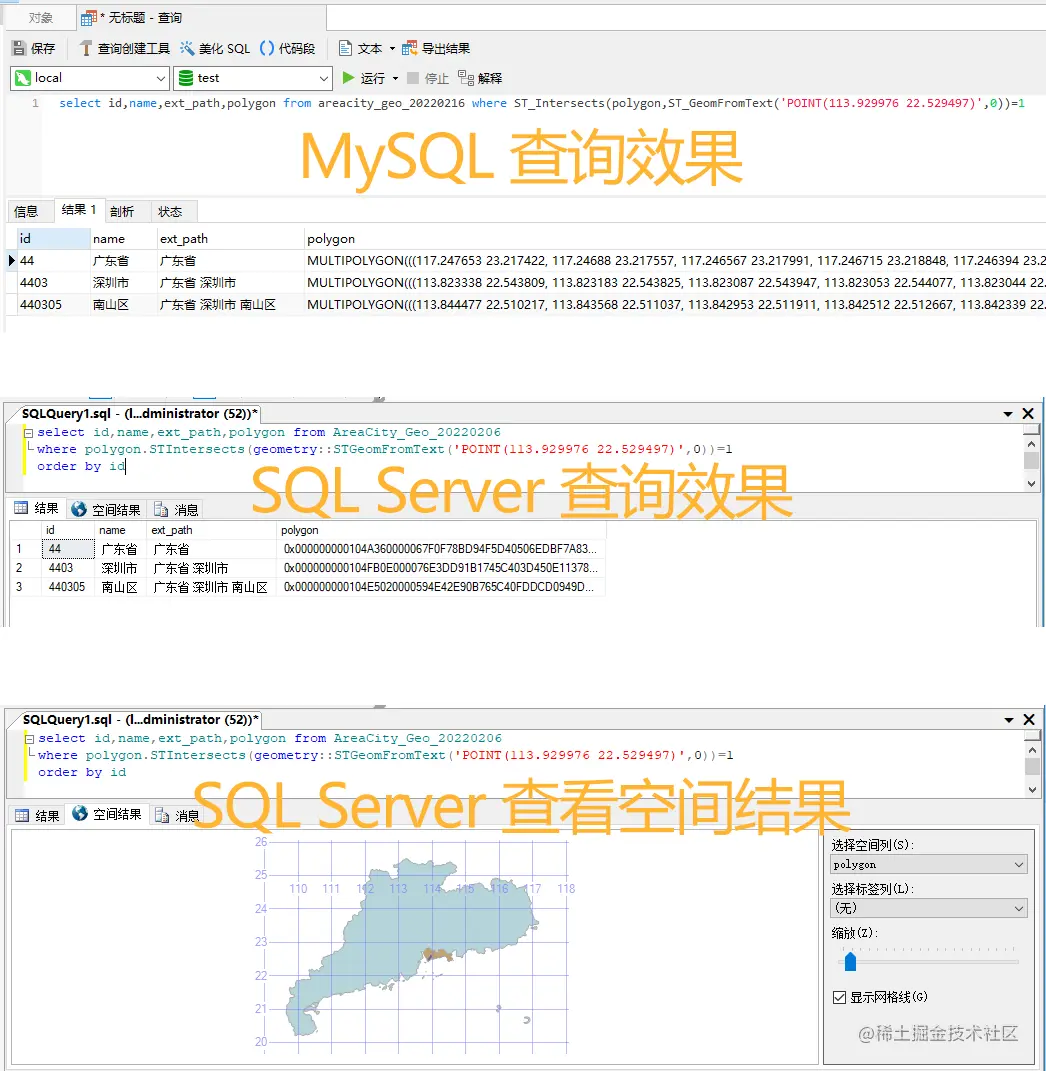Expand the 运行 dropdown arrow

(x=395, y=79)
